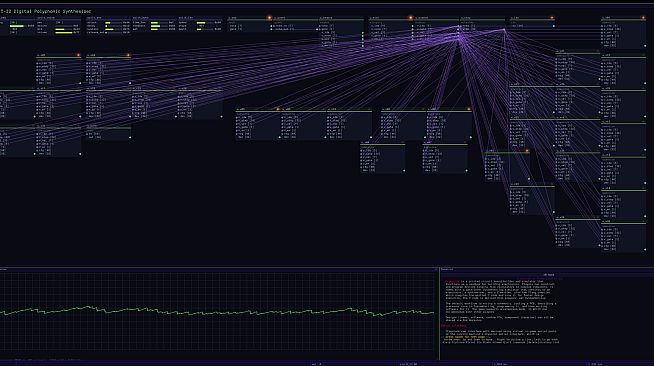Click the only orange indicator in lower-right node cluster
The height and width of the screenshot is (366, 654).
pyautogui.click(x=527, y=151)
